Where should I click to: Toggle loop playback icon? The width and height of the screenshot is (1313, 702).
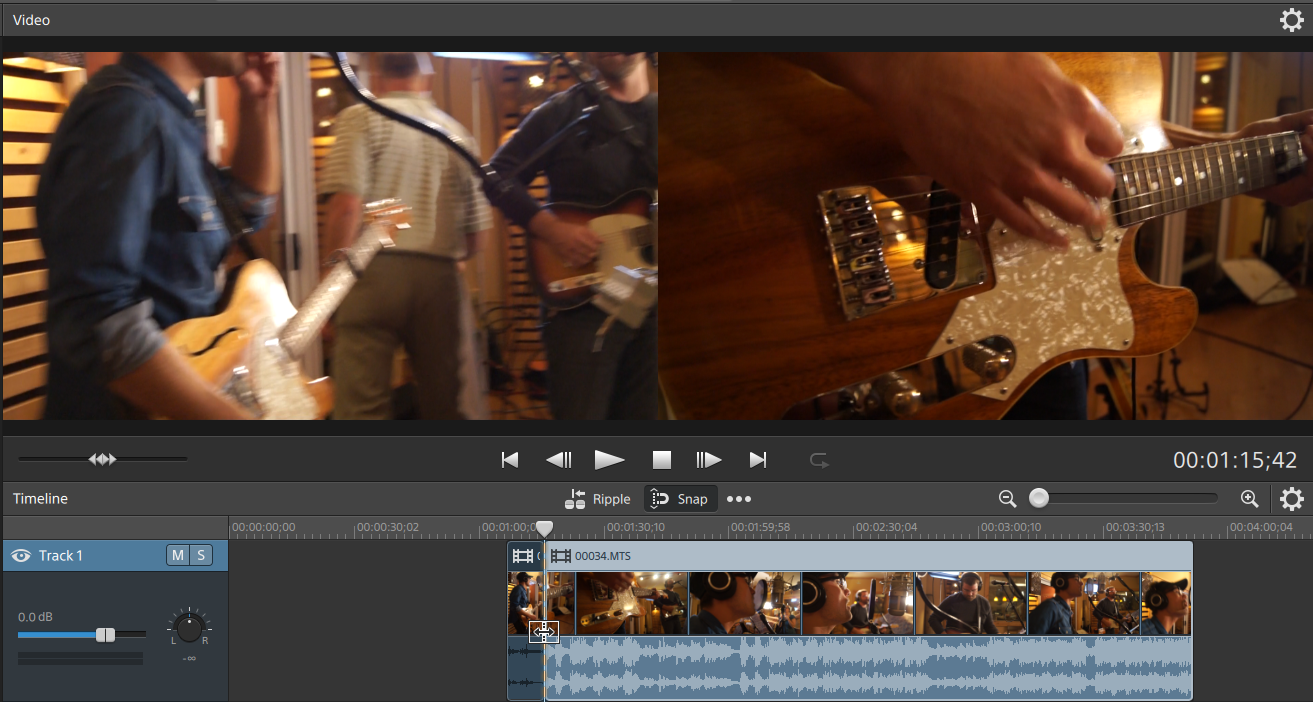(819, 460)
